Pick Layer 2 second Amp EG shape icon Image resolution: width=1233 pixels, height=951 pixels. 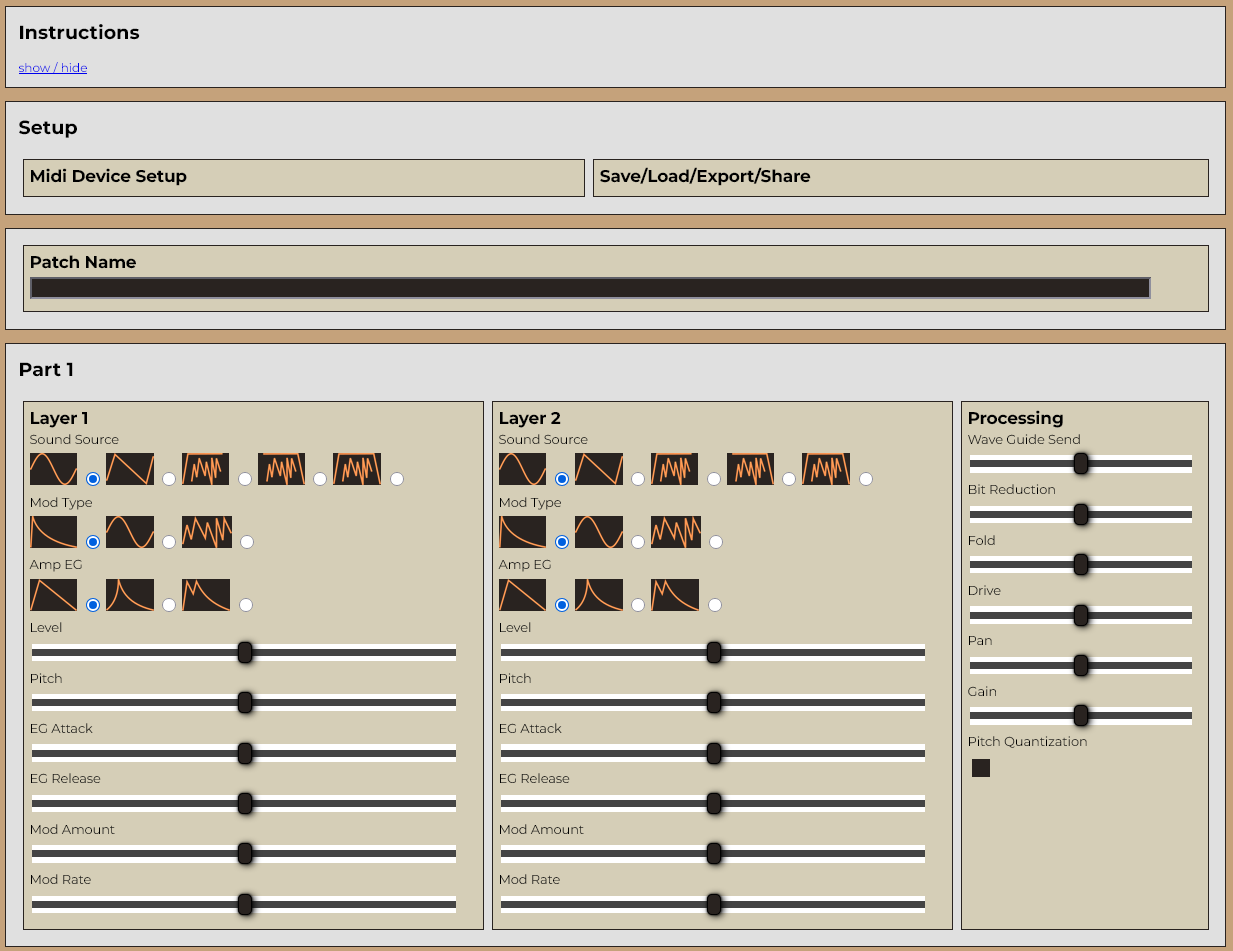tap(599, 595)
